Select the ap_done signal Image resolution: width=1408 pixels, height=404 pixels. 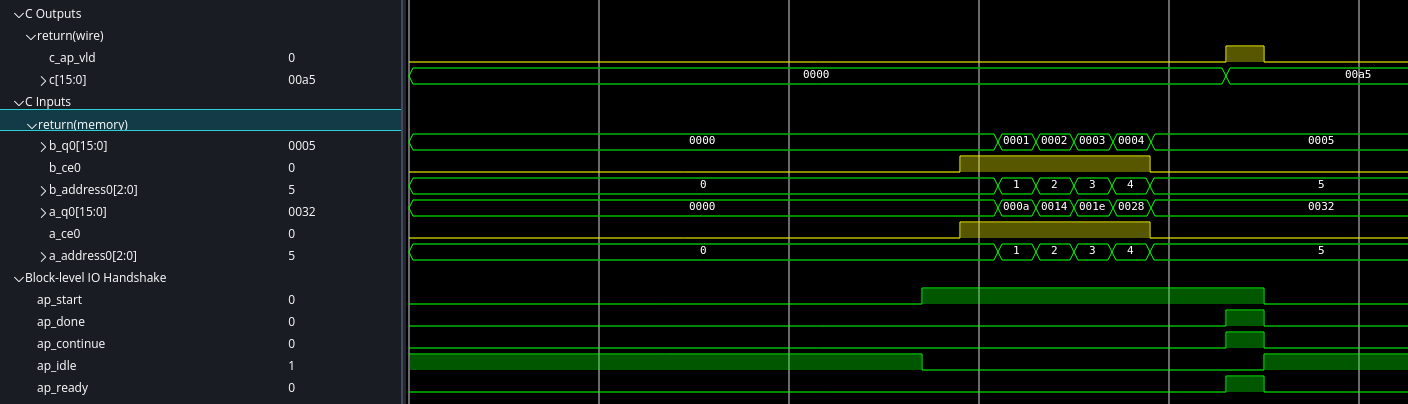[x=200, y=322]
